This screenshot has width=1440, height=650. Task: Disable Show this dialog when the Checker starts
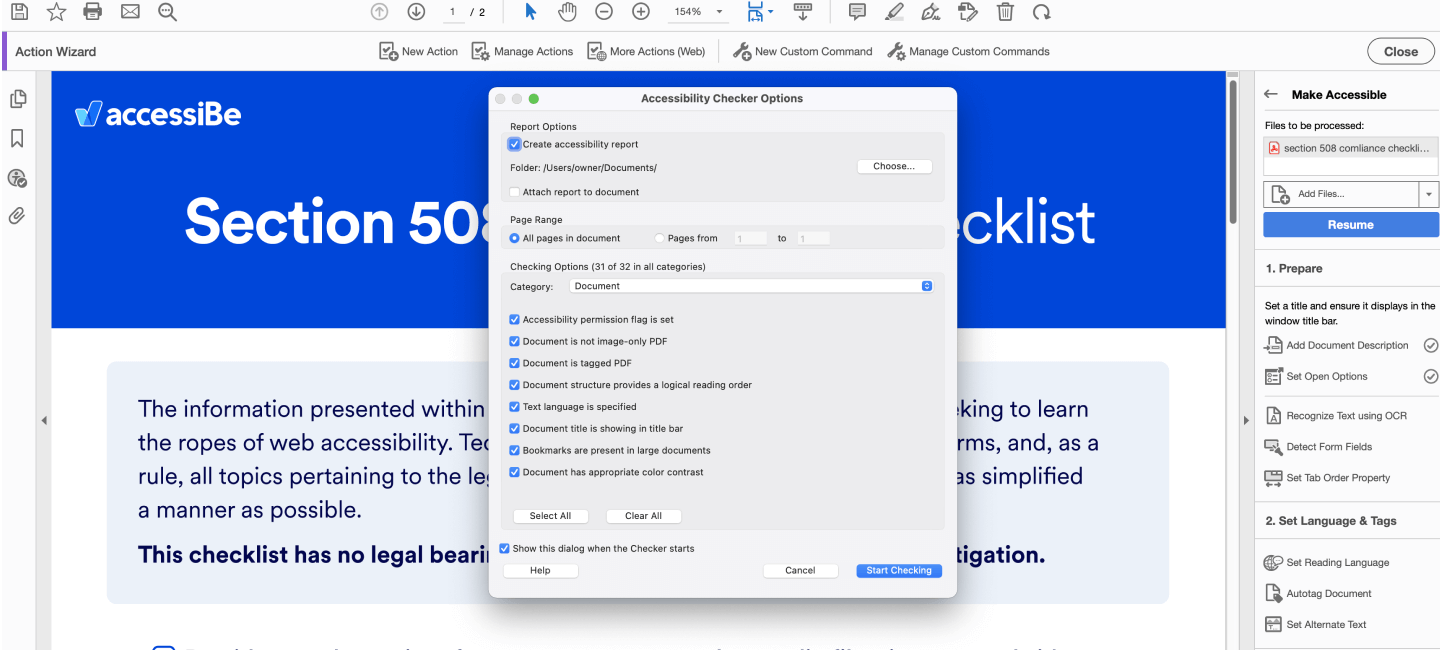[504, 548]
